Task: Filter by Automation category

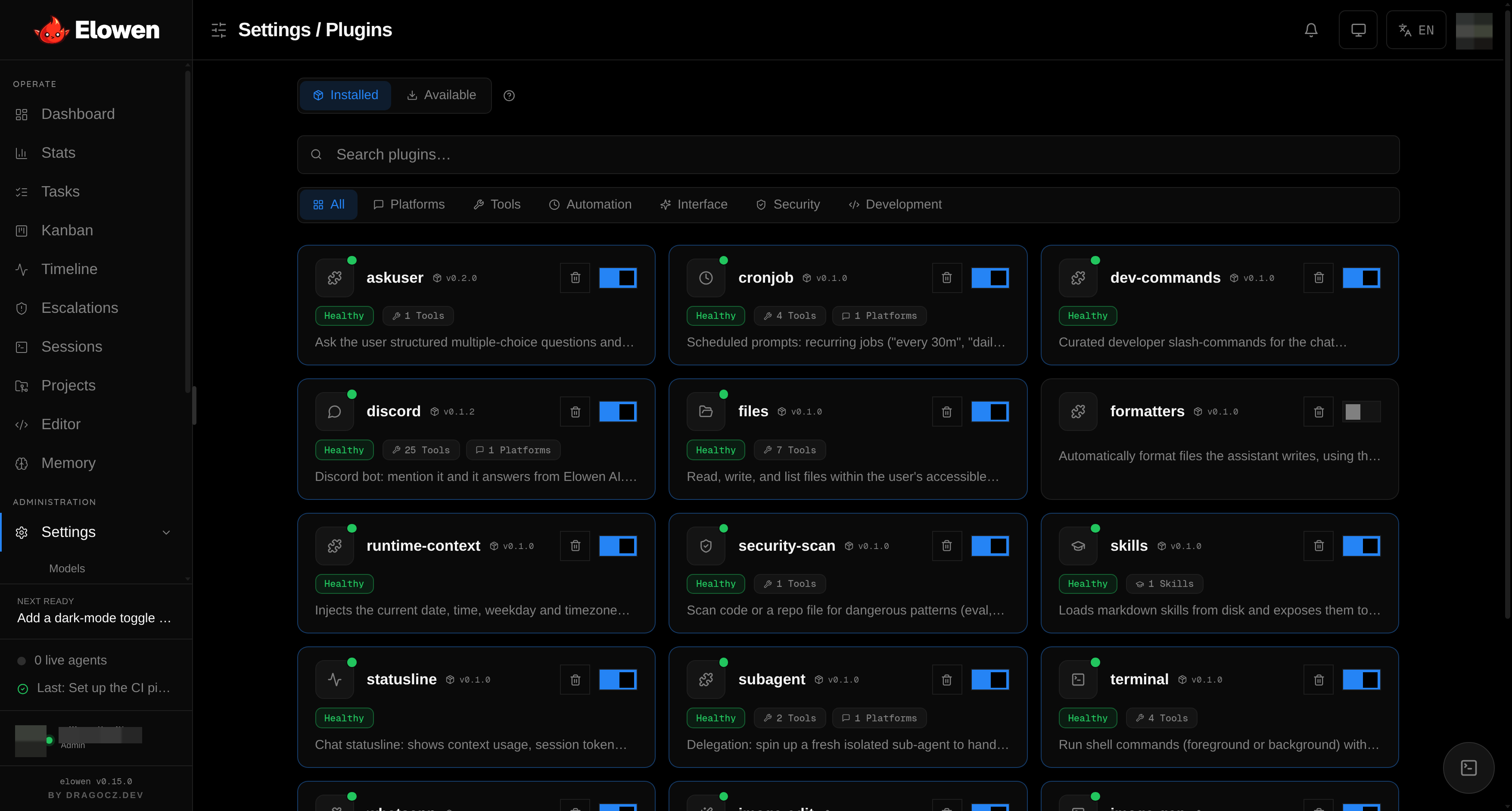Action: [x=590, y=204]
